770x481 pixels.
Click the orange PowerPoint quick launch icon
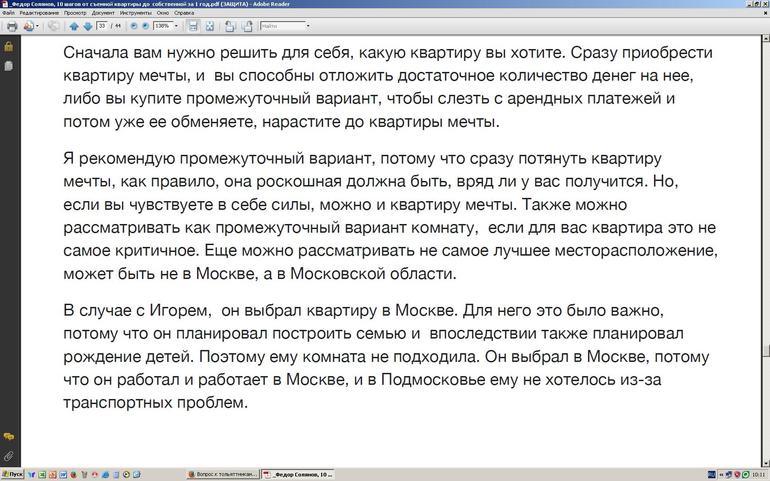click(53, 475)
